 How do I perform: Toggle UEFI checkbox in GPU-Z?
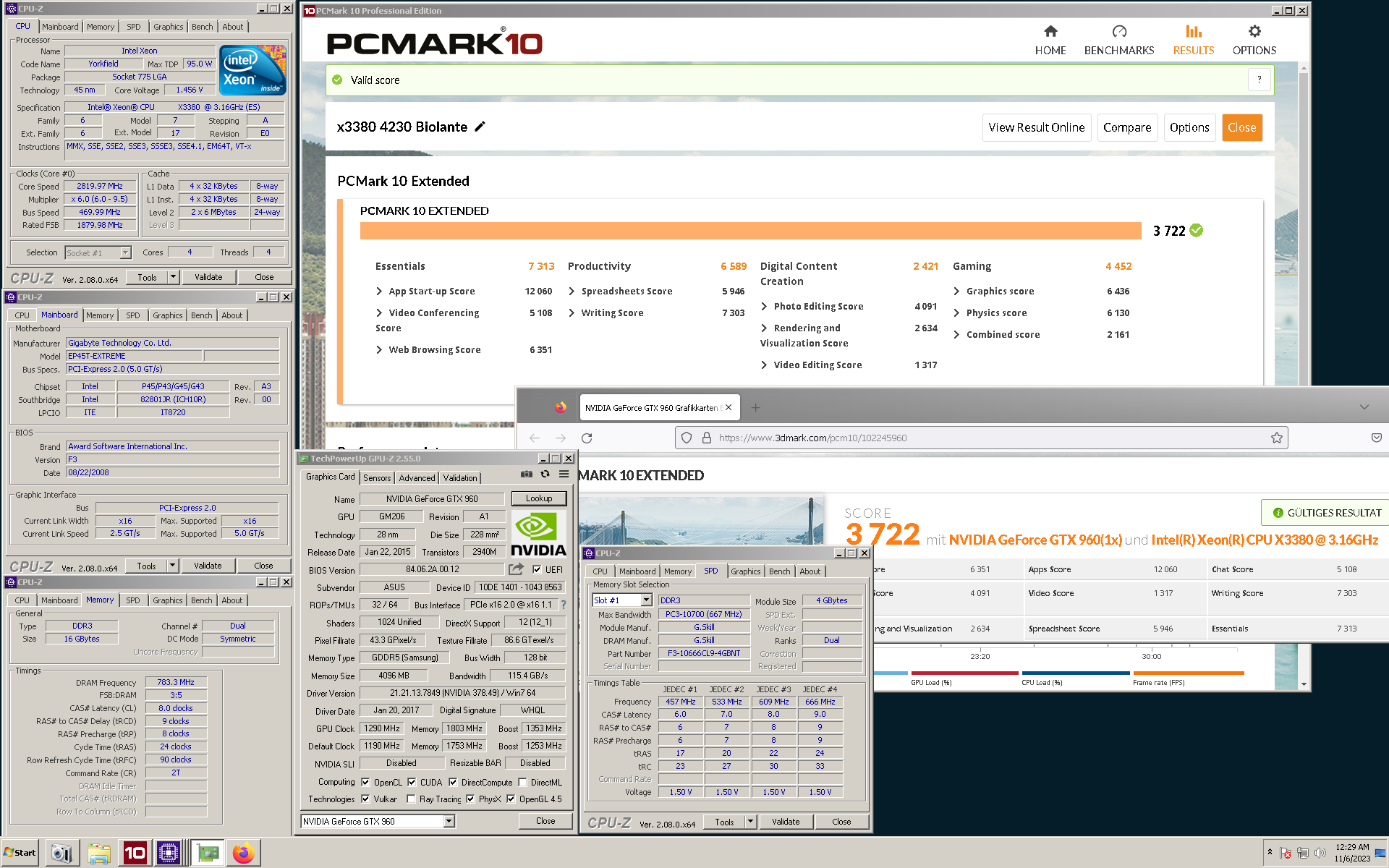[x=537, y=569]
